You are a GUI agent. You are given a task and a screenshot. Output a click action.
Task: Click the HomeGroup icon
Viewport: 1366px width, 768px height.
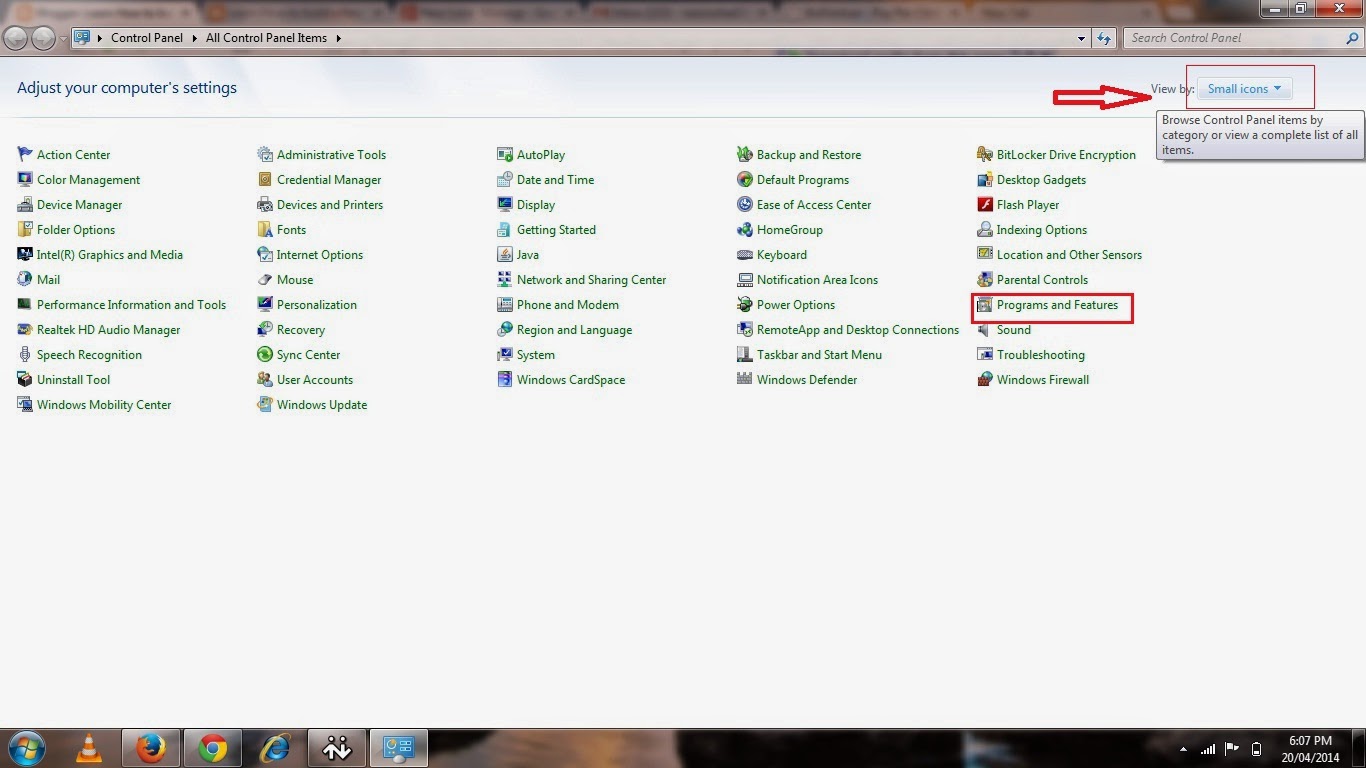(x=745, y=229)
